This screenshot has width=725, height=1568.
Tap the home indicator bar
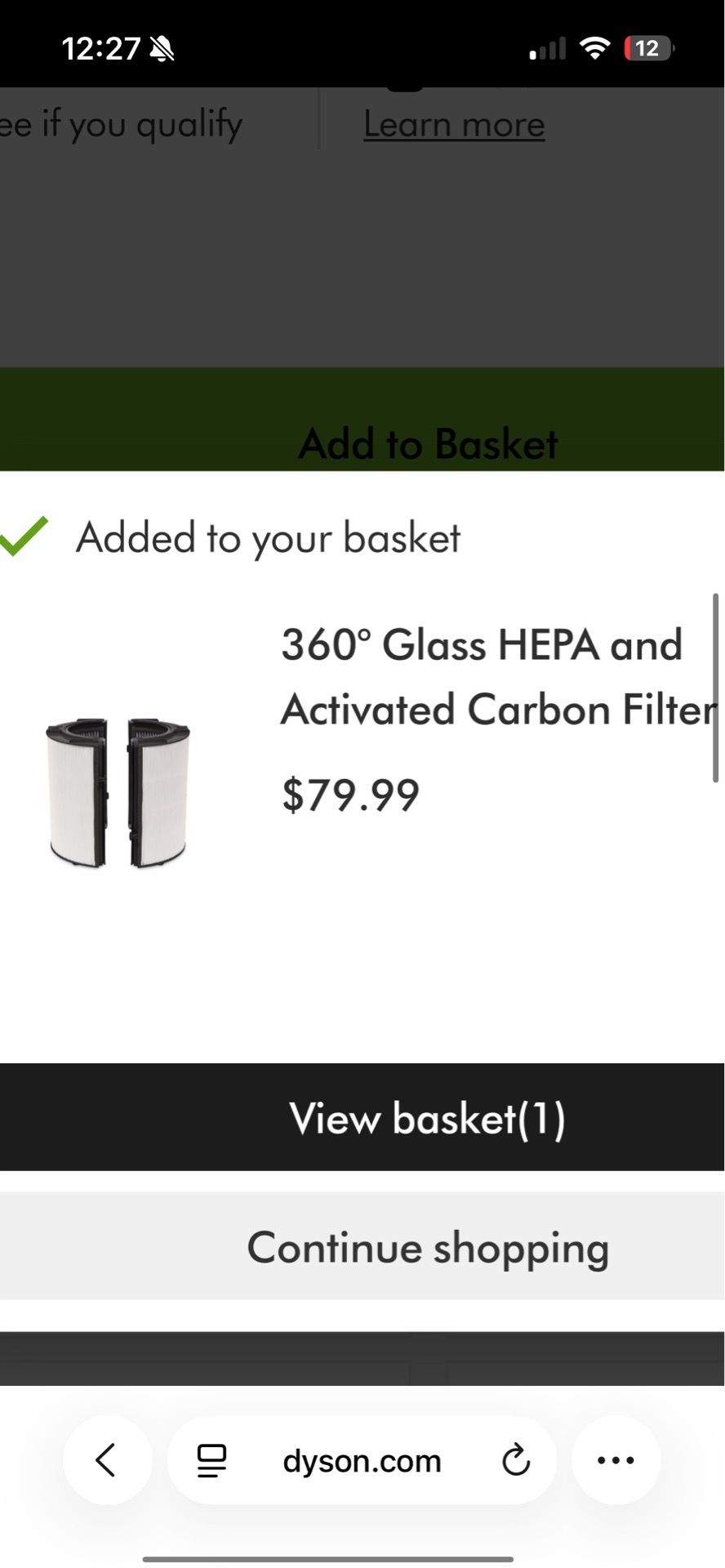328,1559
